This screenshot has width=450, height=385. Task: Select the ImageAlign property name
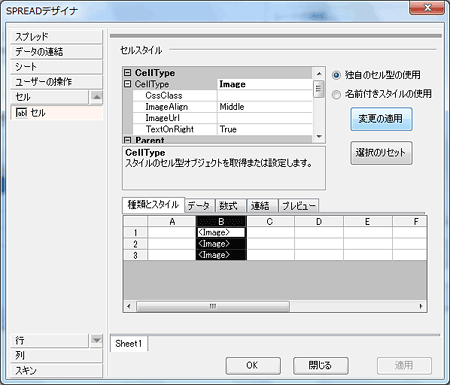167,107
